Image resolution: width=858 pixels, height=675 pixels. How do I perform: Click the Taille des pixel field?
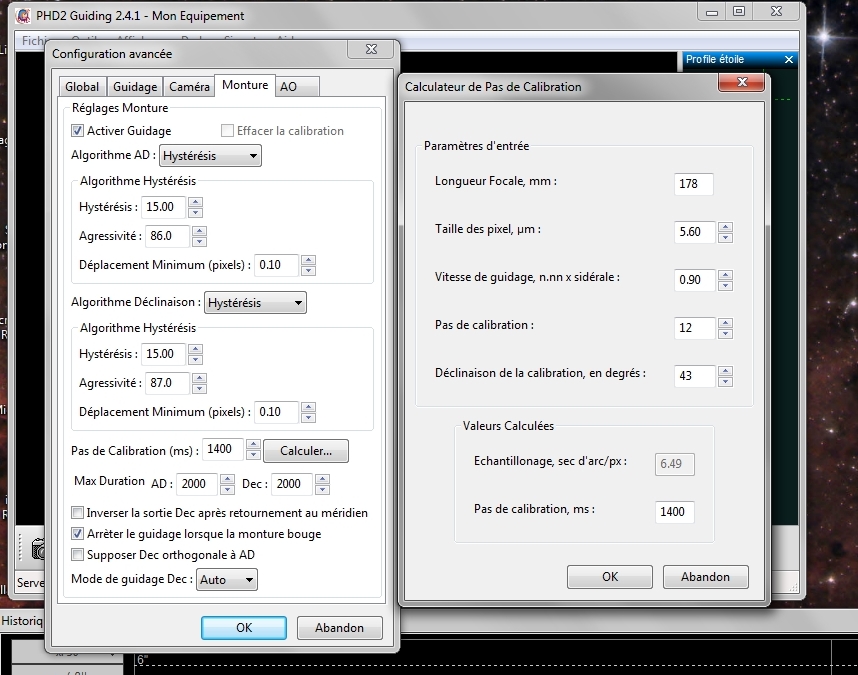coord(695,232)
